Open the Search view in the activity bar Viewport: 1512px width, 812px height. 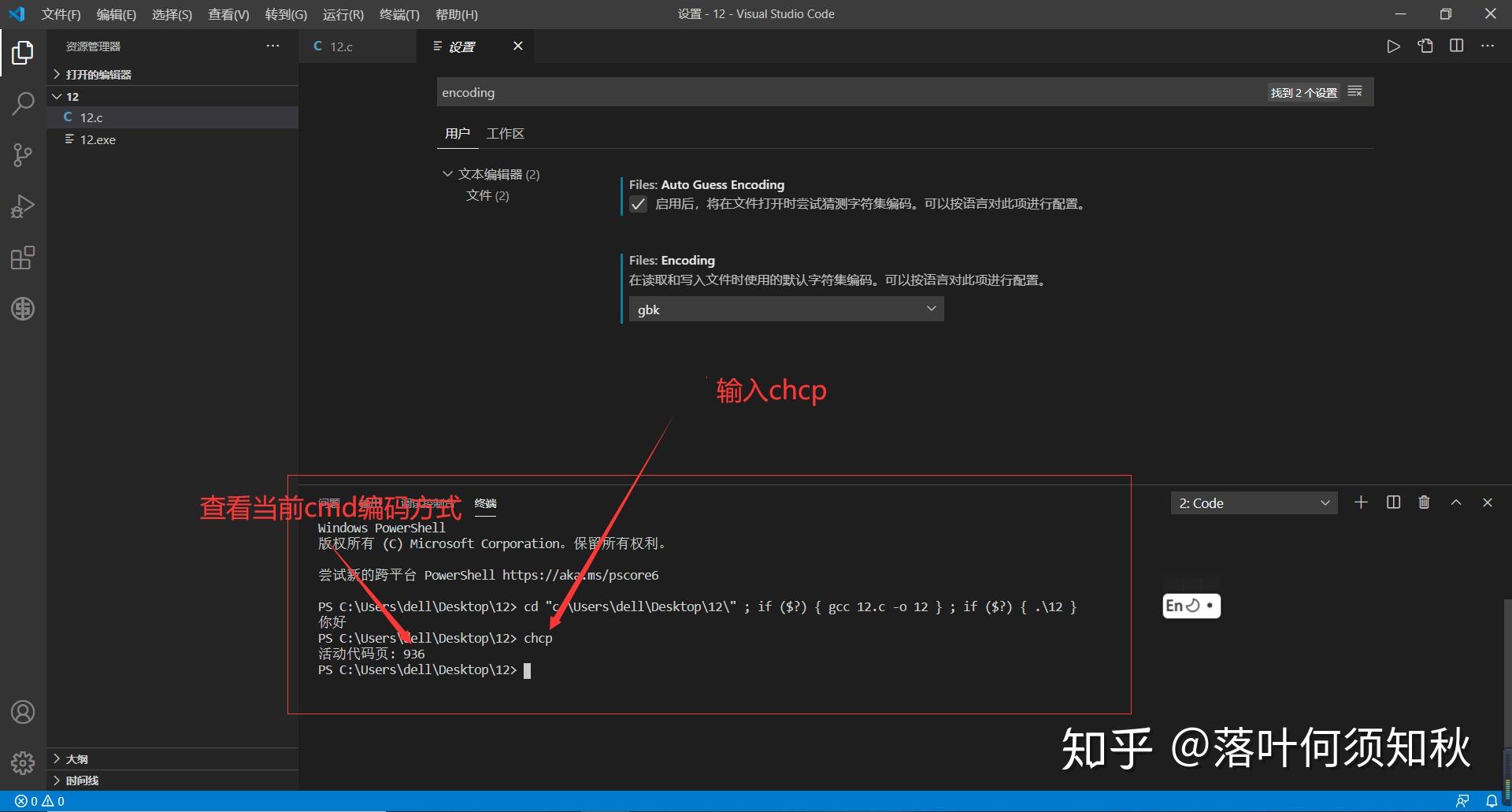(x=23, y=103)
